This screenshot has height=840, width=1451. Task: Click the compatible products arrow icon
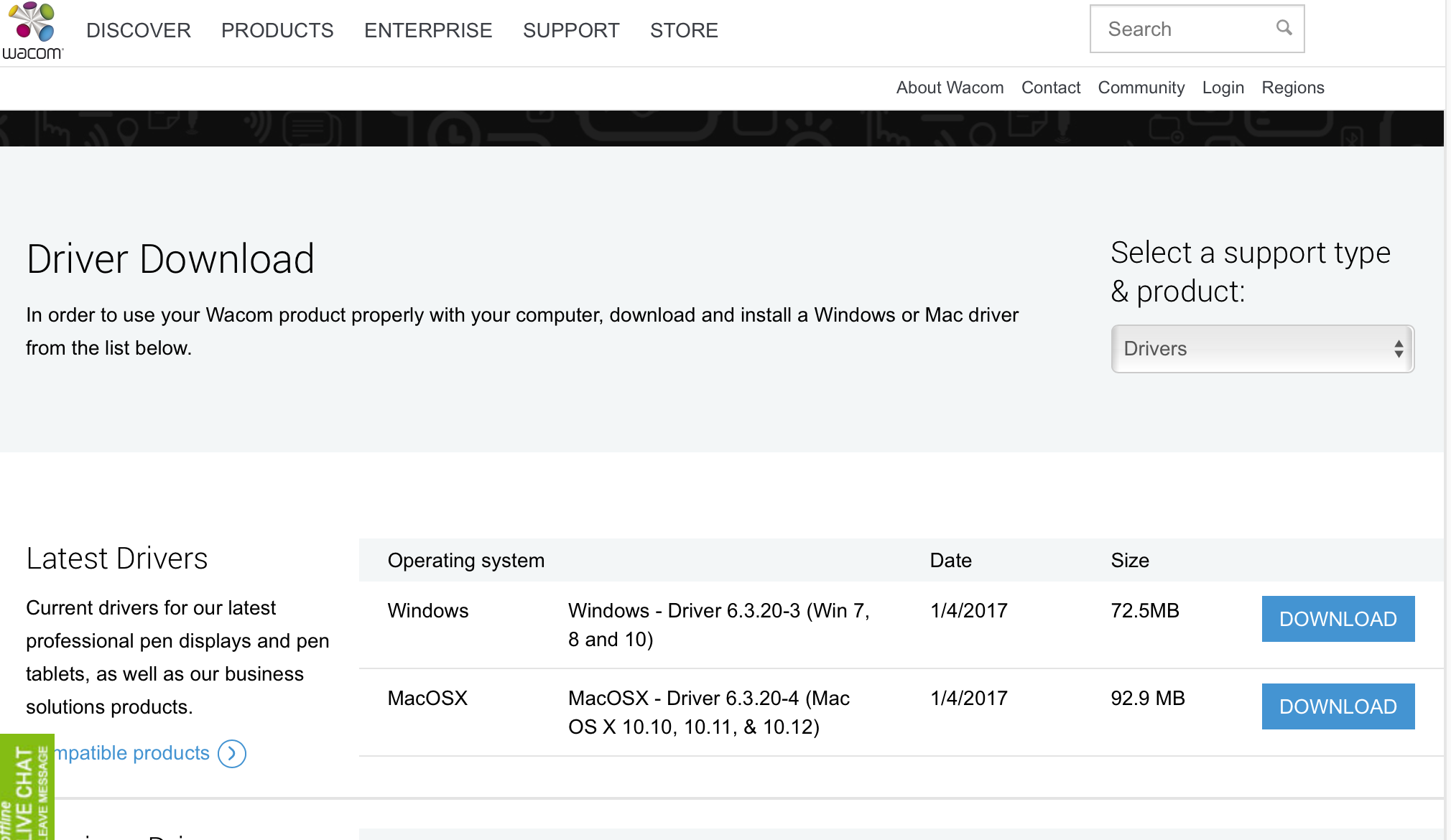pyautogui.click(x=232, y=753)
